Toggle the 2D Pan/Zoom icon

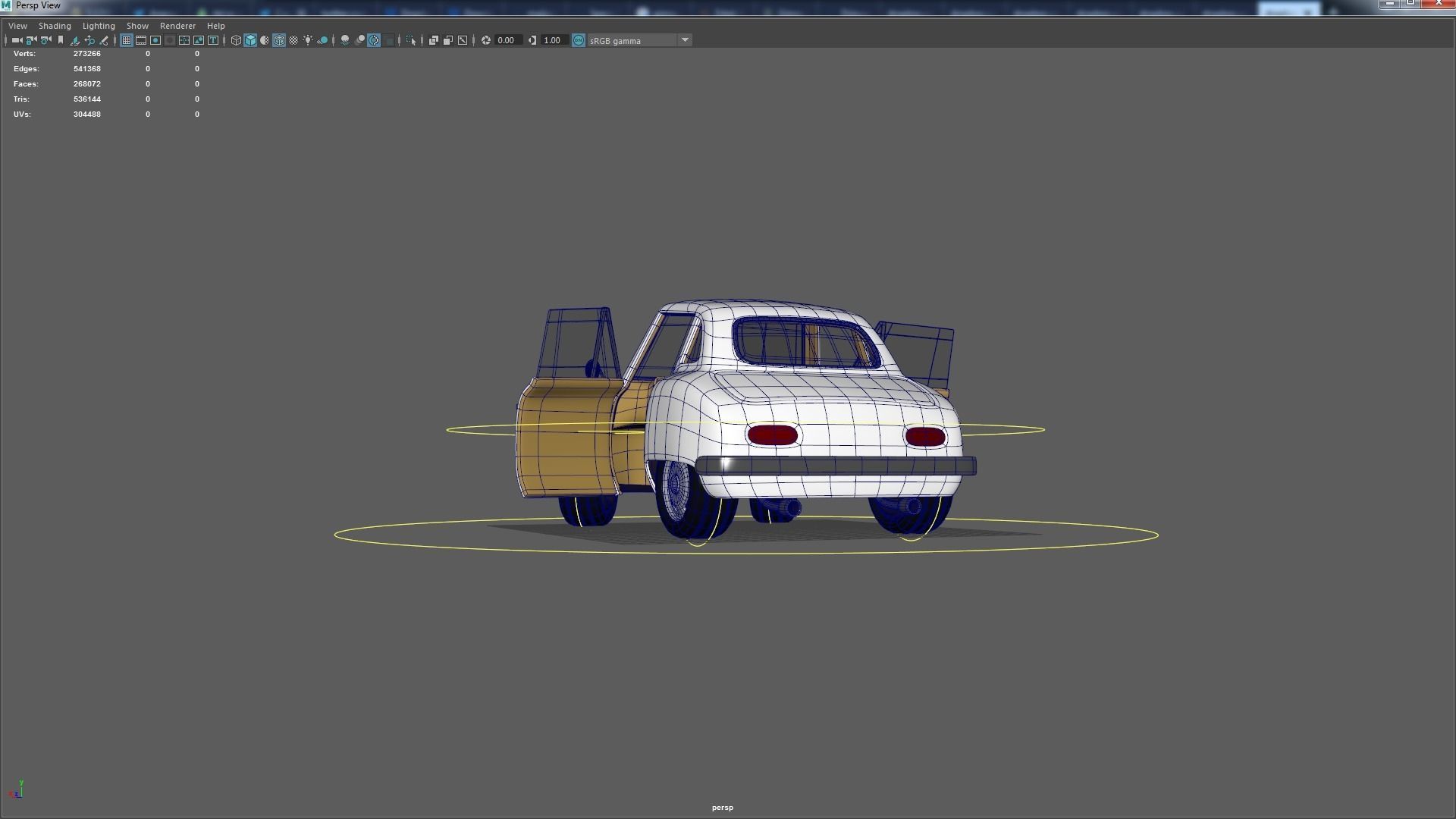(89, 40)
